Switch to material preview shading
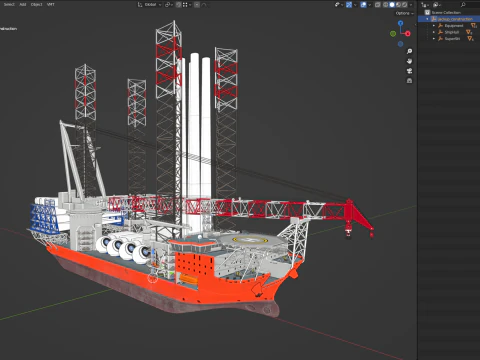Image resolution: width=480 pixels, height=360 pixels. click(398, 5)
